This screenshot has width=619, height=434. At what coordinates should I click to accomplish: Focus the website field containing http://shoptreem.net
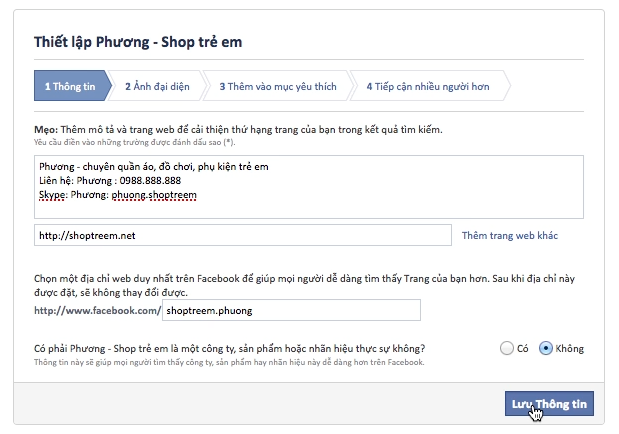(243, 235)
